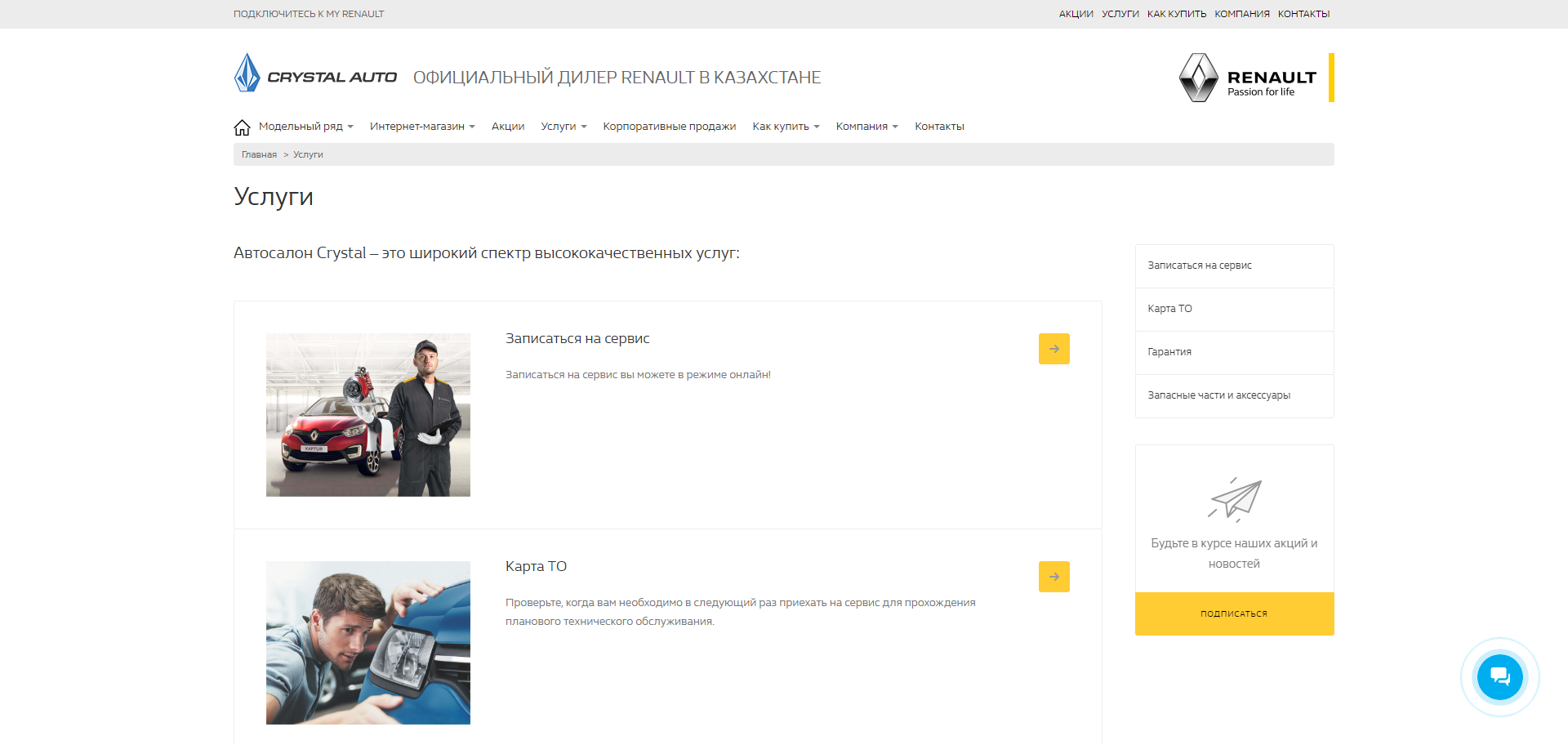Click the Crystal Auto logo
Image resolution: width=1568 pixels, height=745 pixels.
[315, 74]
